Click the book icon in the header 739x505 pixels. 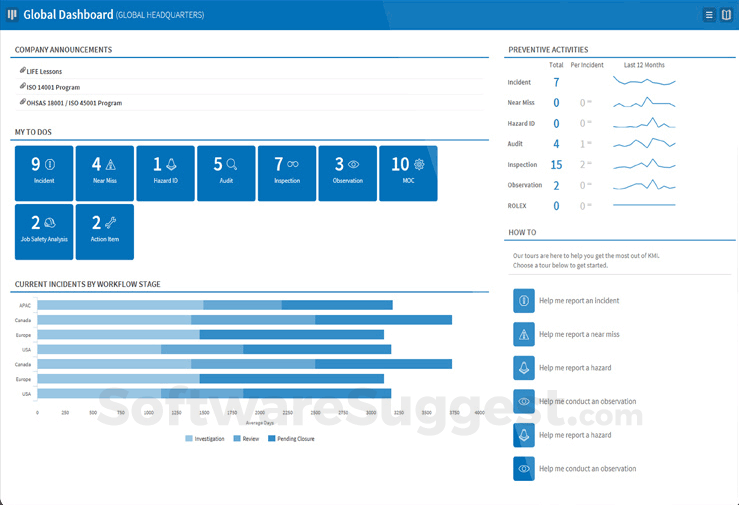(x=726, y=15)
